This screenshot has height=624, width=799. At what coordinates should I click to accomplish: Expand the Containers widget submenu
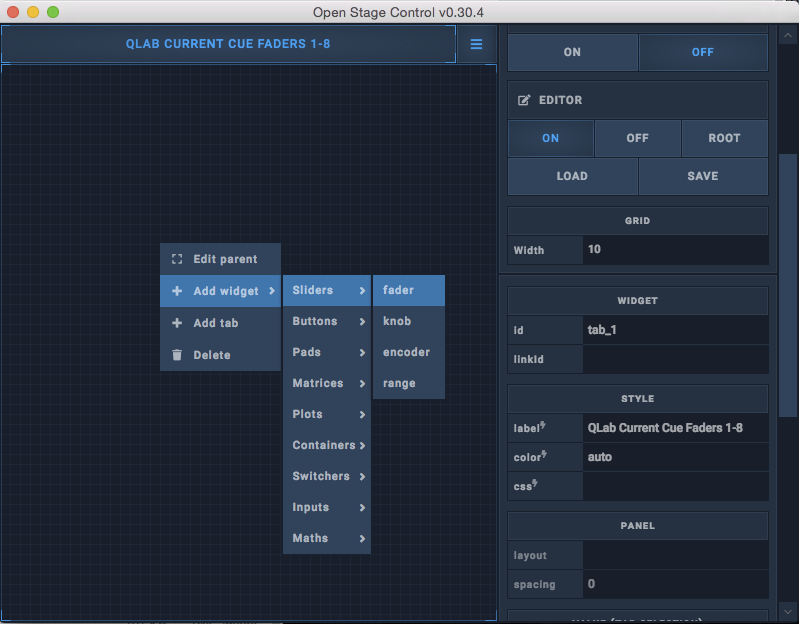(326, 445)
